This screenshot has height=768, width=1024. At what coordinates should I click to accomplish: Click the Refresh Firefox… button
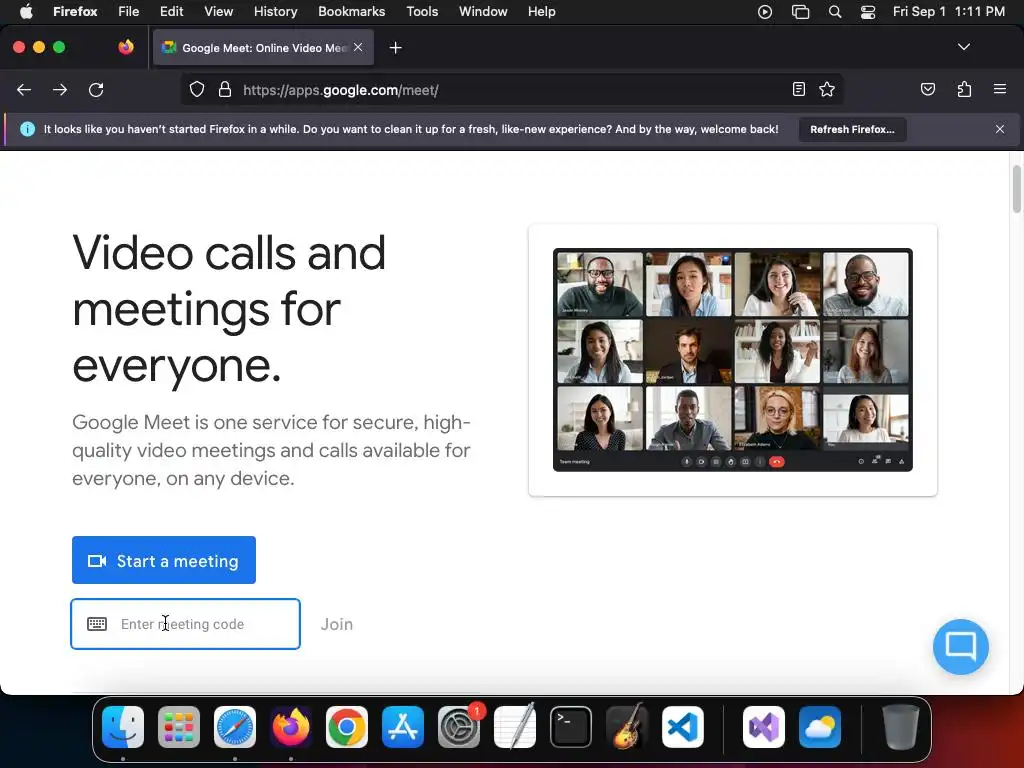[x=852, y=129]
